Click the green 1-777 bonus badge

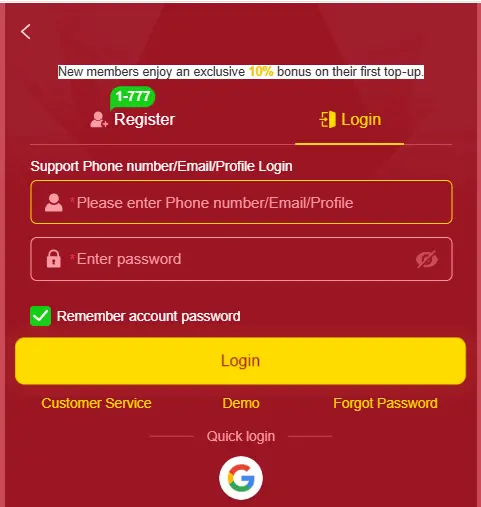[132, 98]
